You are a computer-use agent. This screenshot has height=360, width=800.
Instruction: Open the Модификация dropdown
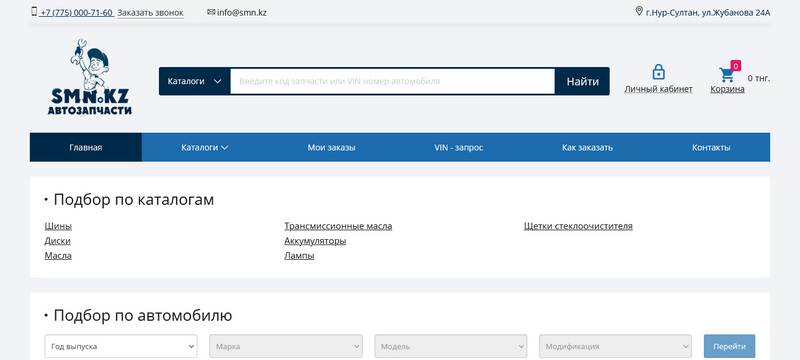[x=615, y=346]
